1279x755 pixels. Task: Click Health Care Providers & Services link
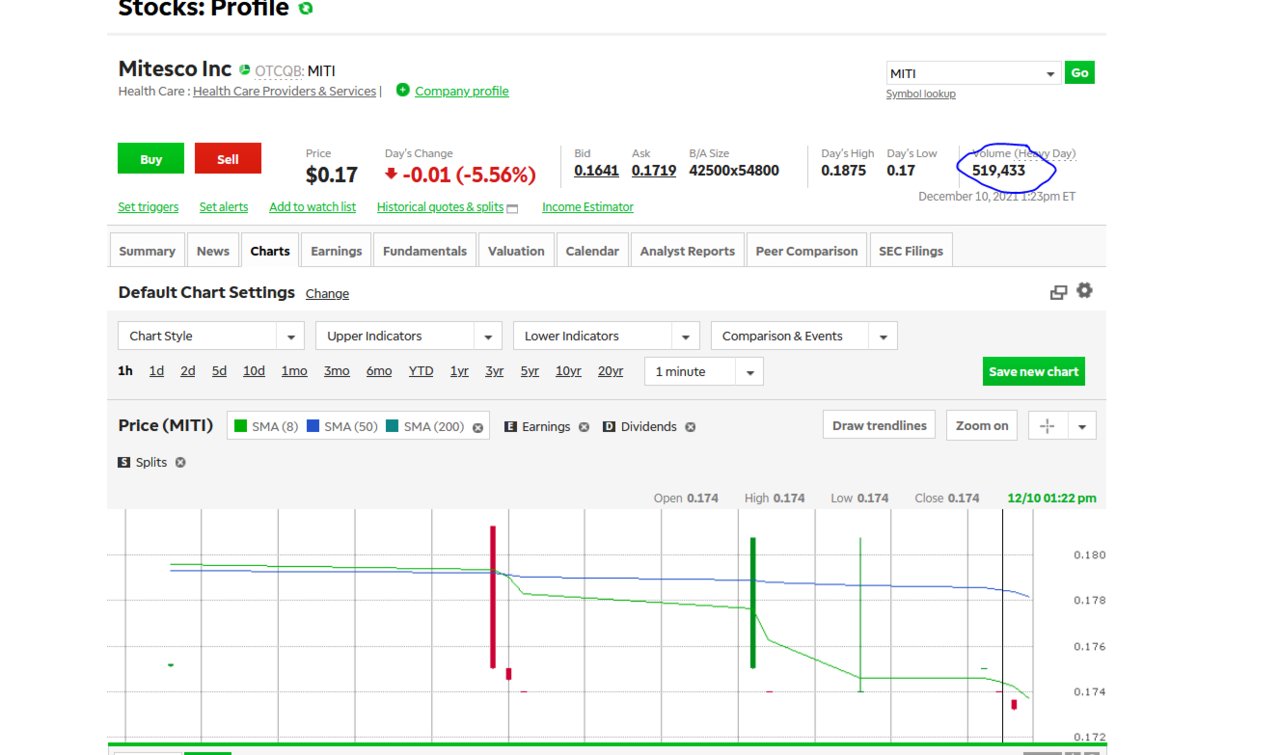(x=285, y=91)
